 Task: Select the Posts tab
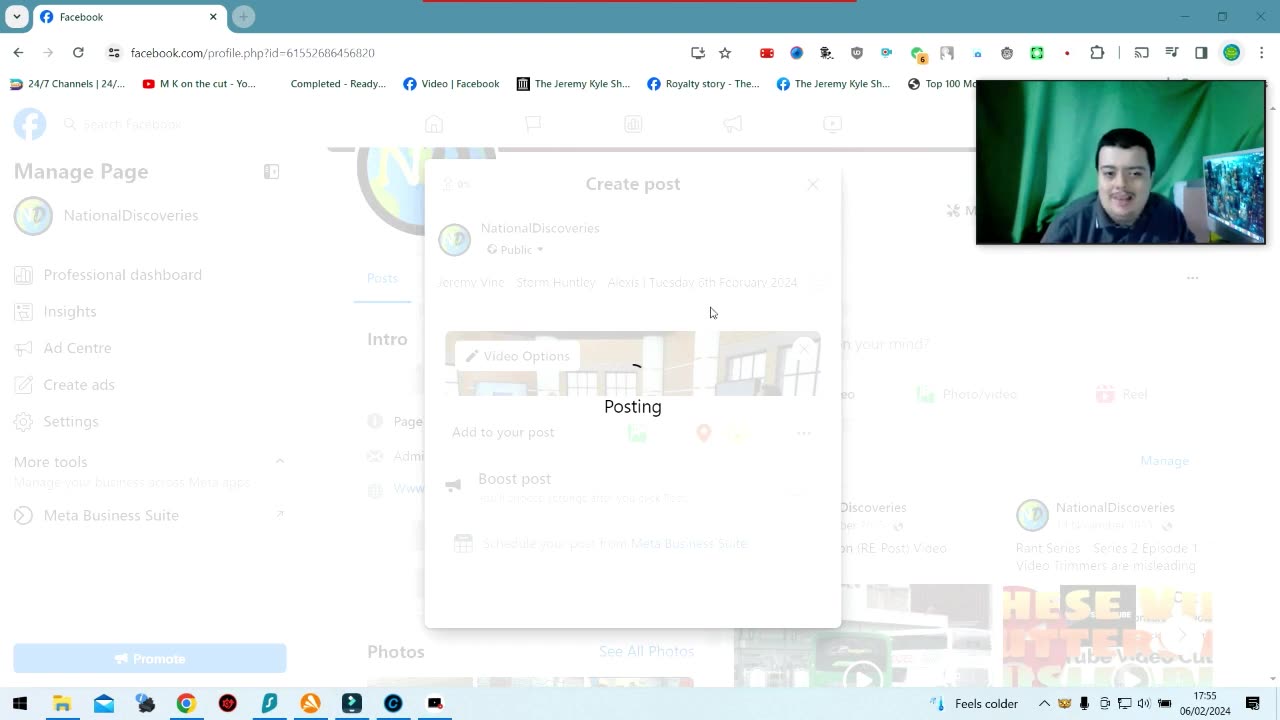(382, 278)
